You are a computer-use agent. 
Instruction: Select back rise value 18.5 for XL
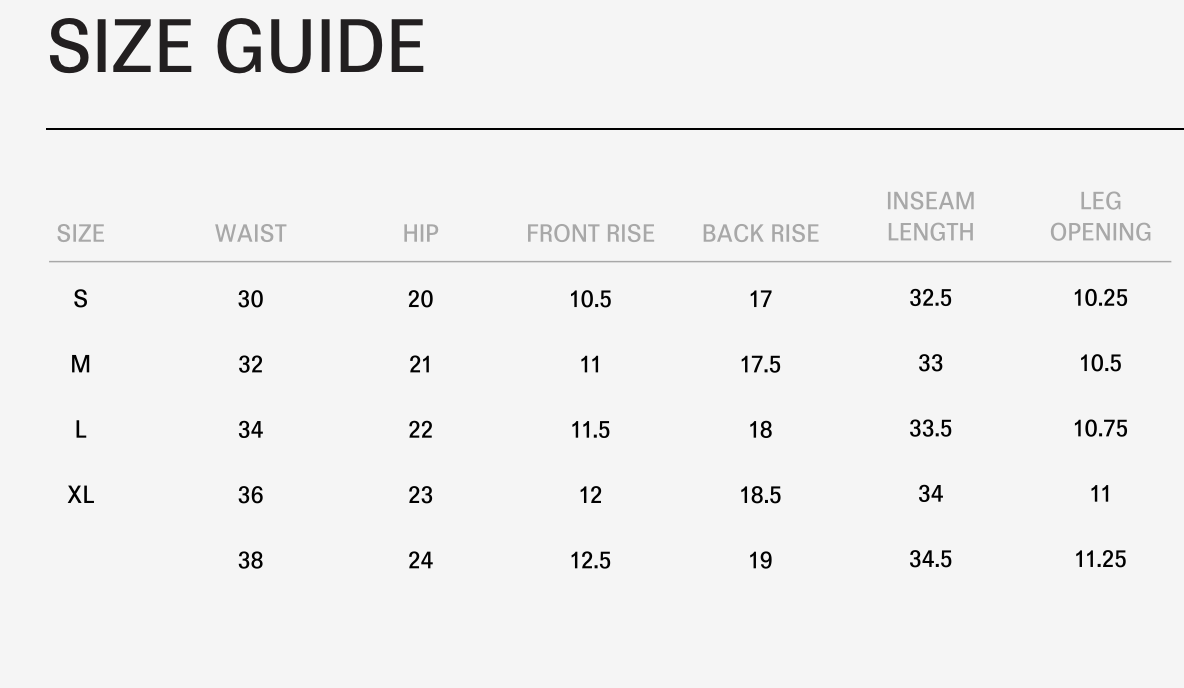760,495
